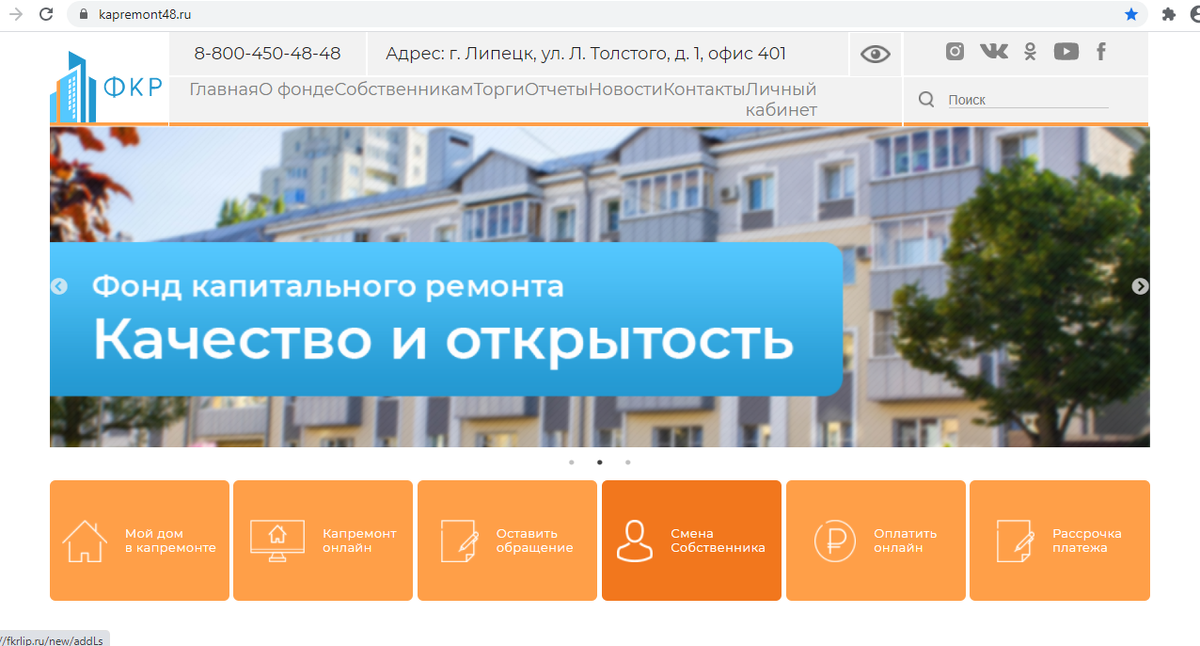Open the Odnoklassniki social icon

(1030, 52)
